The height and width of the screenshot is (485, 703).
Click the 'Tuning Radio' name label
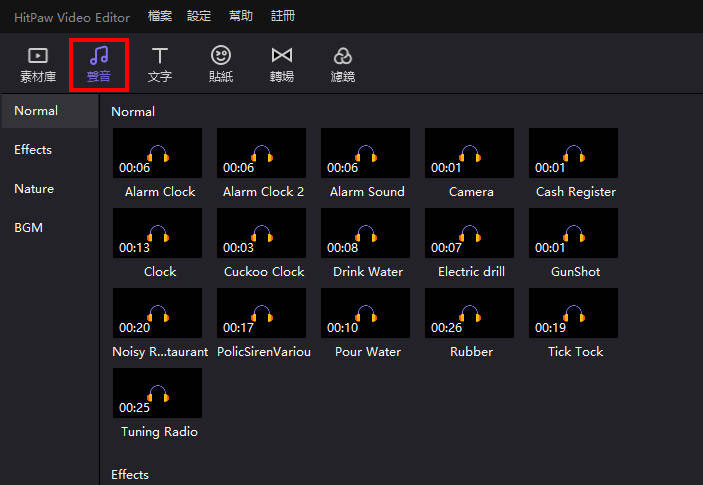click(x=159, y=432)
